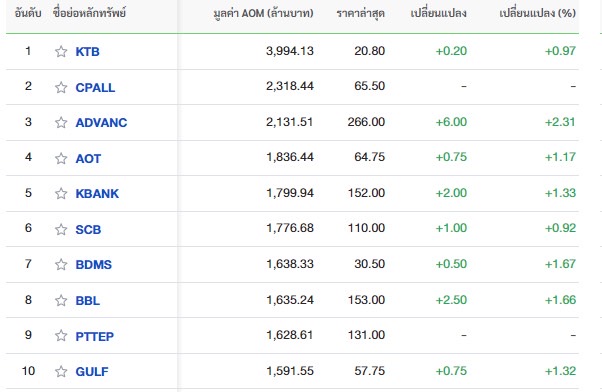Star the KBANK stock
The height and width of the screenshot is (392, 602).
click(61, 194)
